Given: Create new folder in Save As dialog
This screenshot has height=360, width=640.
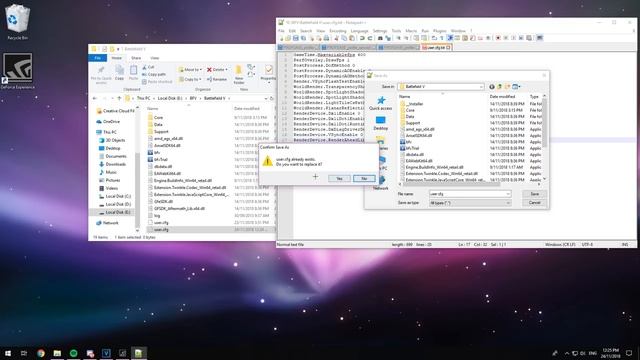Looking at the screenshot, I should pyautogui.click(x=507, y=87).
